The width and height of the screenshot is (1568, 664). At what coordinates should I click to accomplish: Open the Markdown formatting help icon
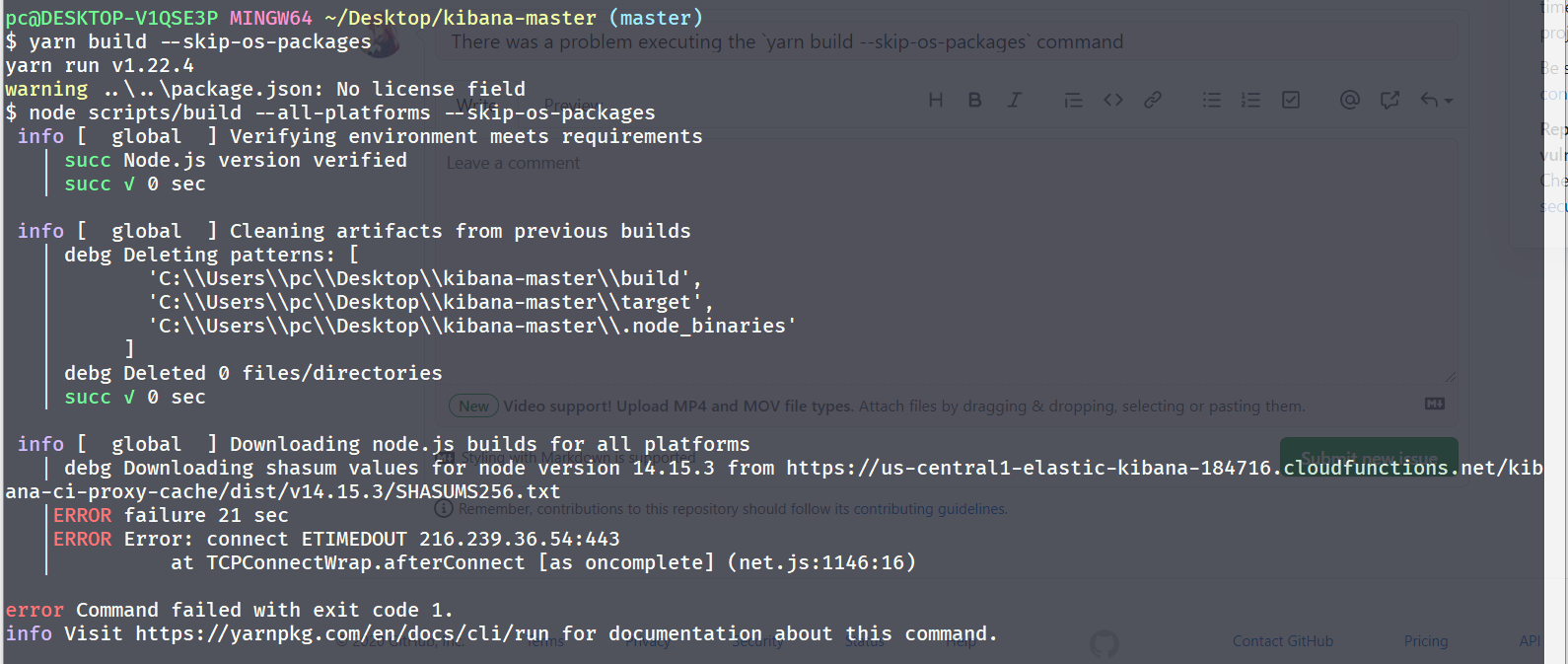1435,404
